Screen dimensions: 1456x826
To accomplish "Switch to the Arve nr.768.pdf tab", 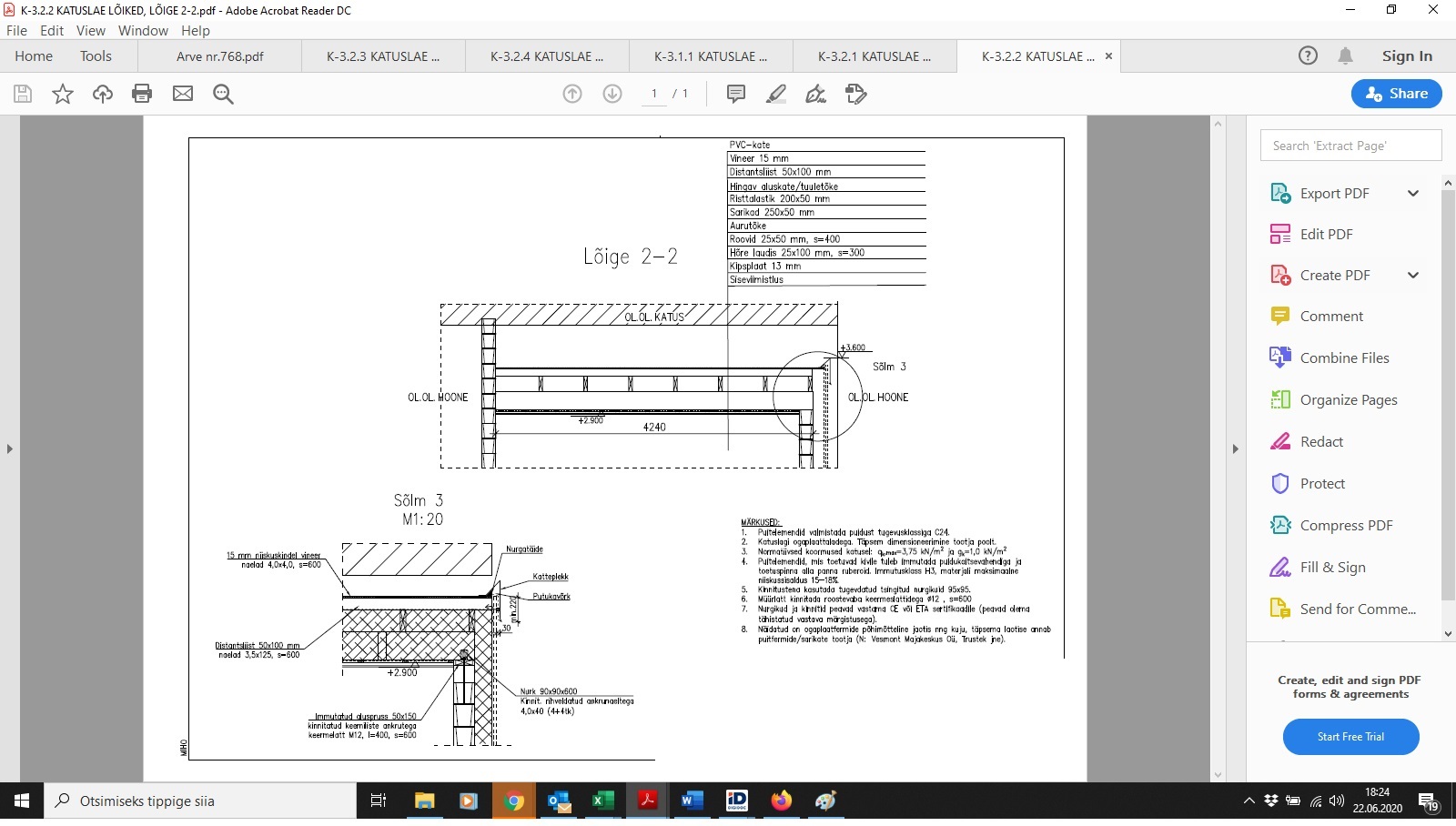I will click(220, 56).
